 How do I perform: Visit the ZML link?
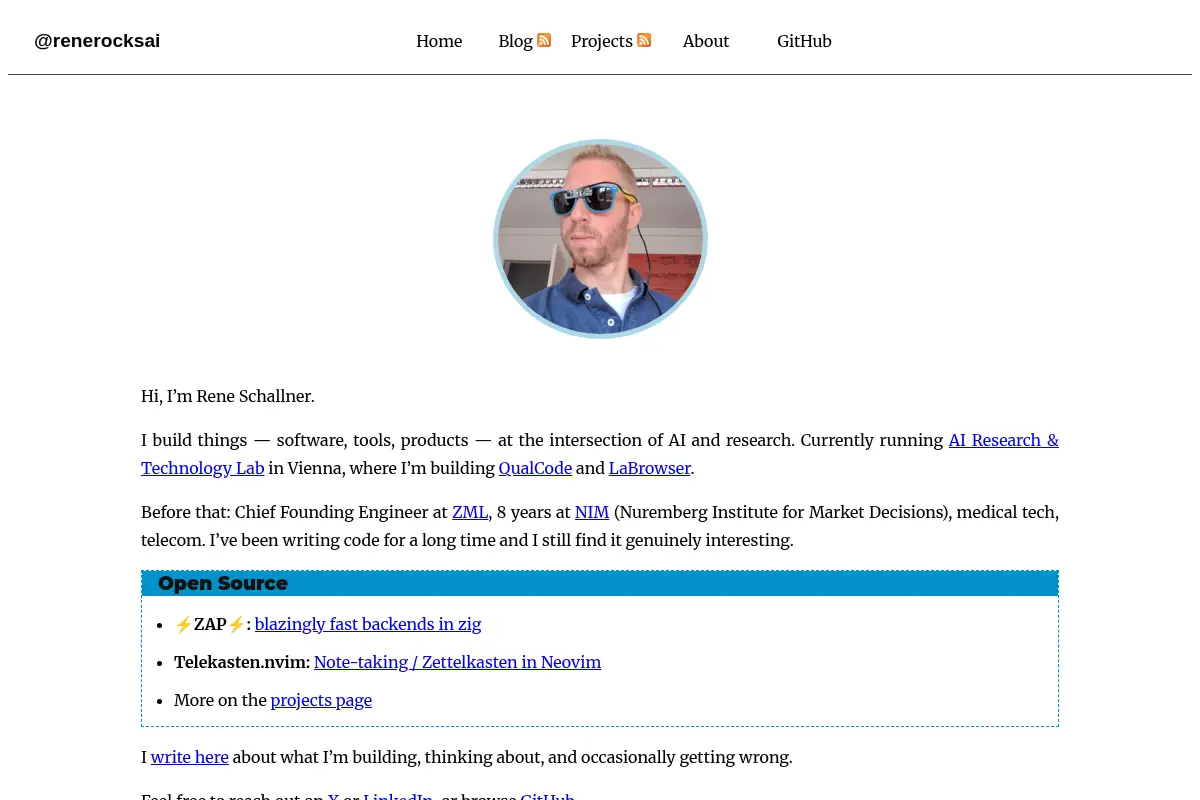click(x=470, y=512)
